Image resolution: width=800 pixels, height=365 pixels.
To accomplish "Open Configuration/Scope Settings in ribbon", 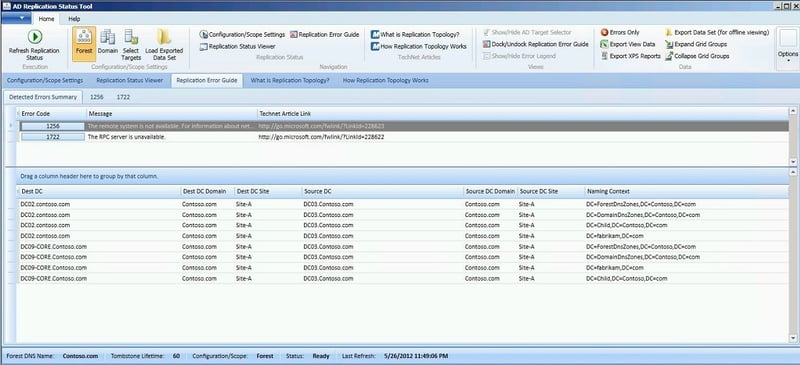I will click(x=242, y=35).
